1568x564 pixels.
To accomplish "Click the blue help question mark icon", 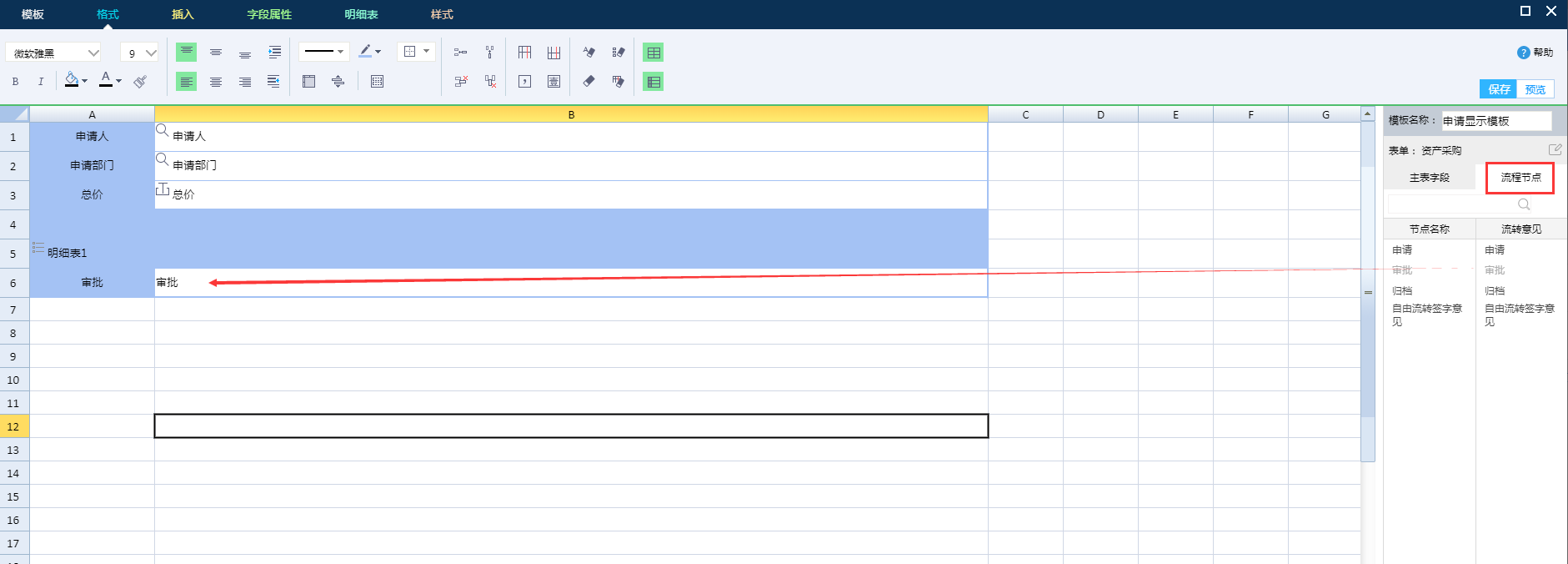I will coord(1523,53).
